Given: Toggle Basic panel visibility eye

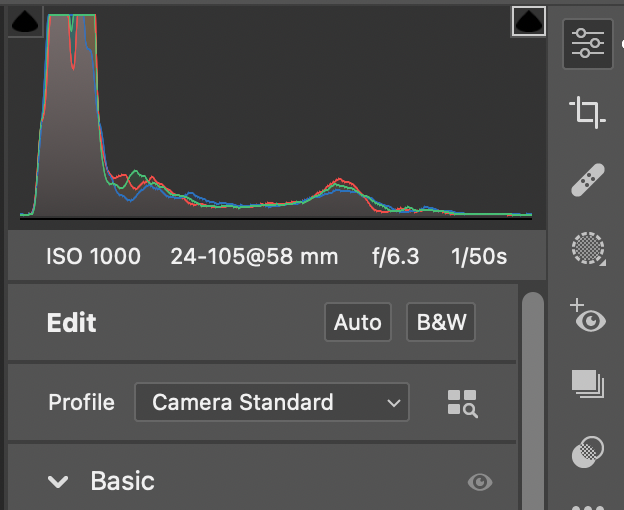Looking at the screenshot, I should (480, 482).
